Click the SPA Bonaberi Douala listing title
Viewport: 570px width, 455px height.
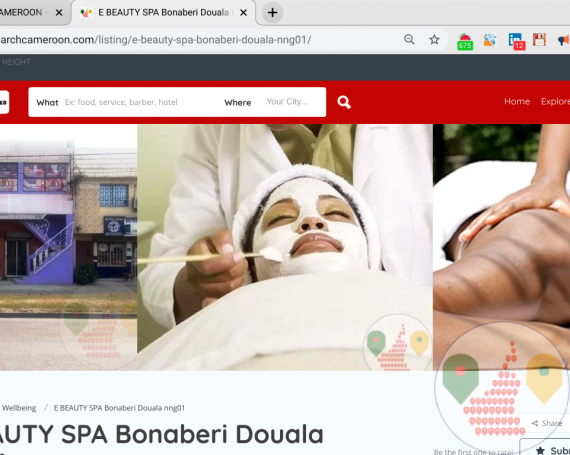(x=162, y=434)
